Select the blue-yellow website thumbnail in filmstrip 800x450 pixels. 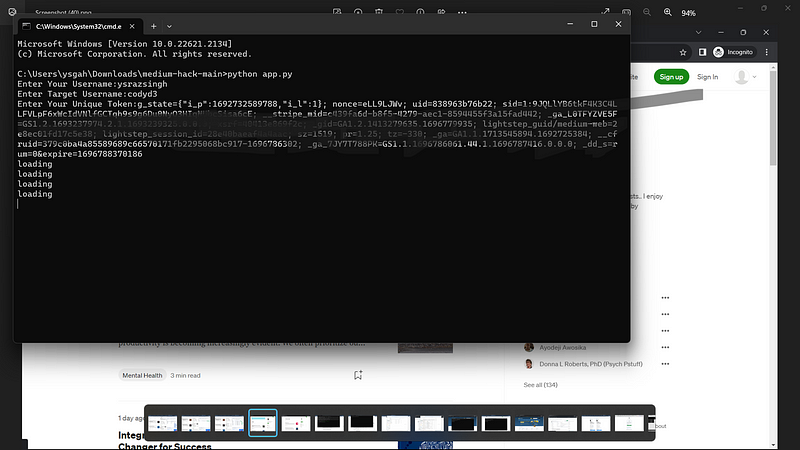[529, 423]
